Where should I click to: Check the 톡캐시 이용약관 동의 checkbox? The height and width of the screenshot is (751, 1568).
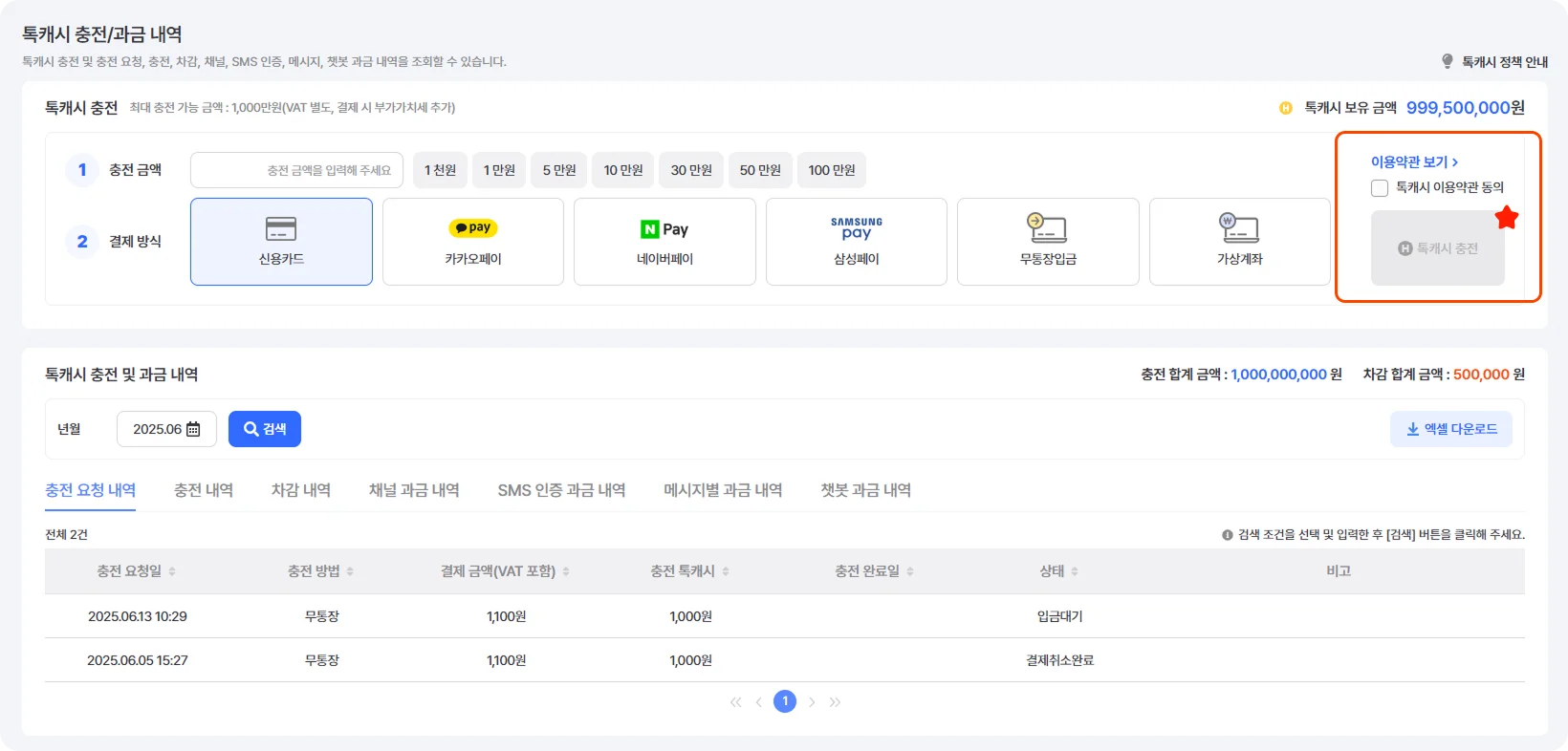click(1380, 188)
